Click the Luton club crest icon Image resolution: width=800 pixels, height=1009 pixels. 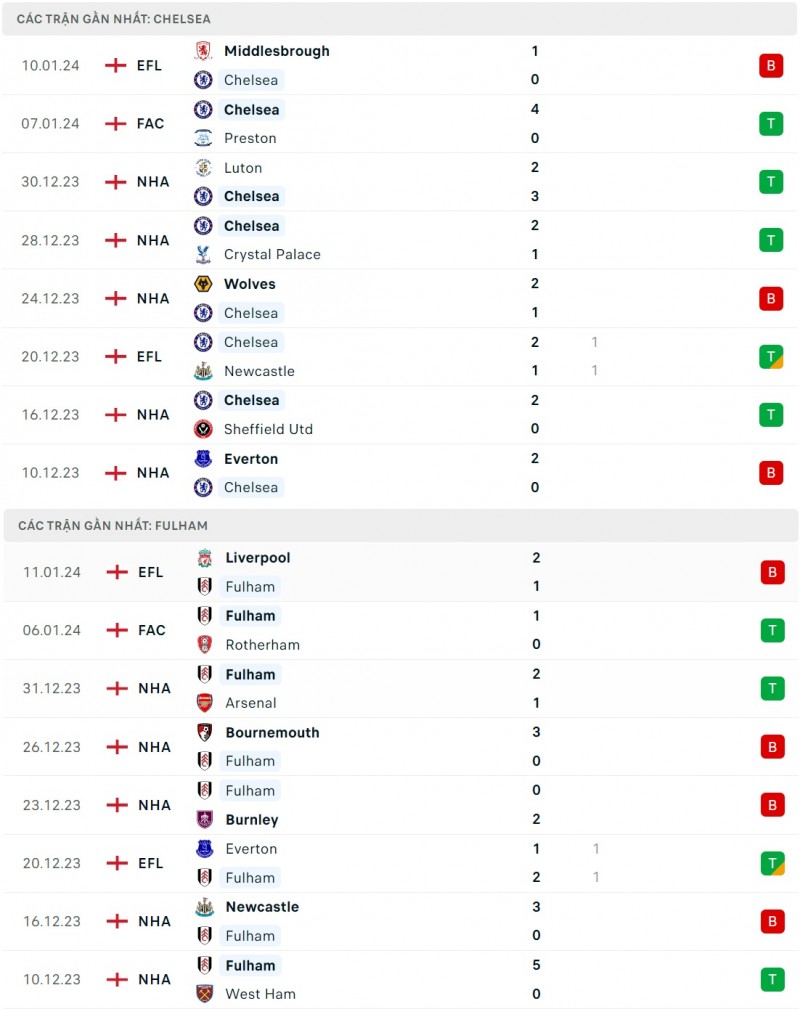(x=203, y=168)
